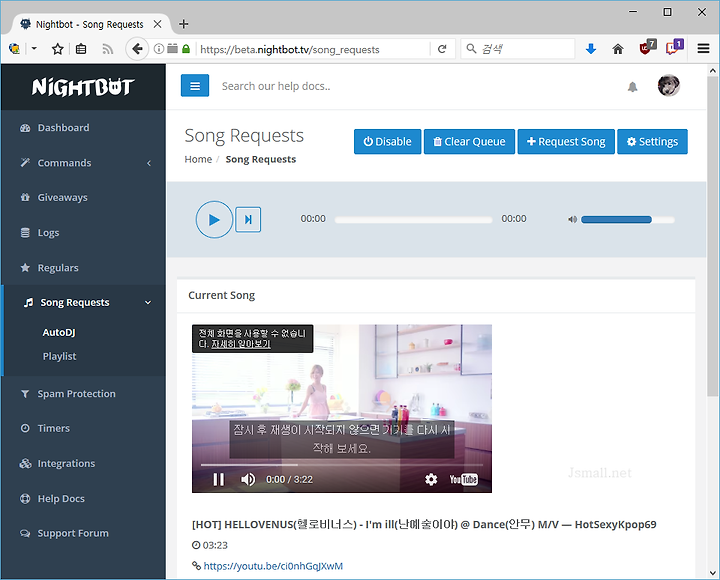Toggle the sidebar hamburger menu button
The image size is (720, 580).
point(195,86)
